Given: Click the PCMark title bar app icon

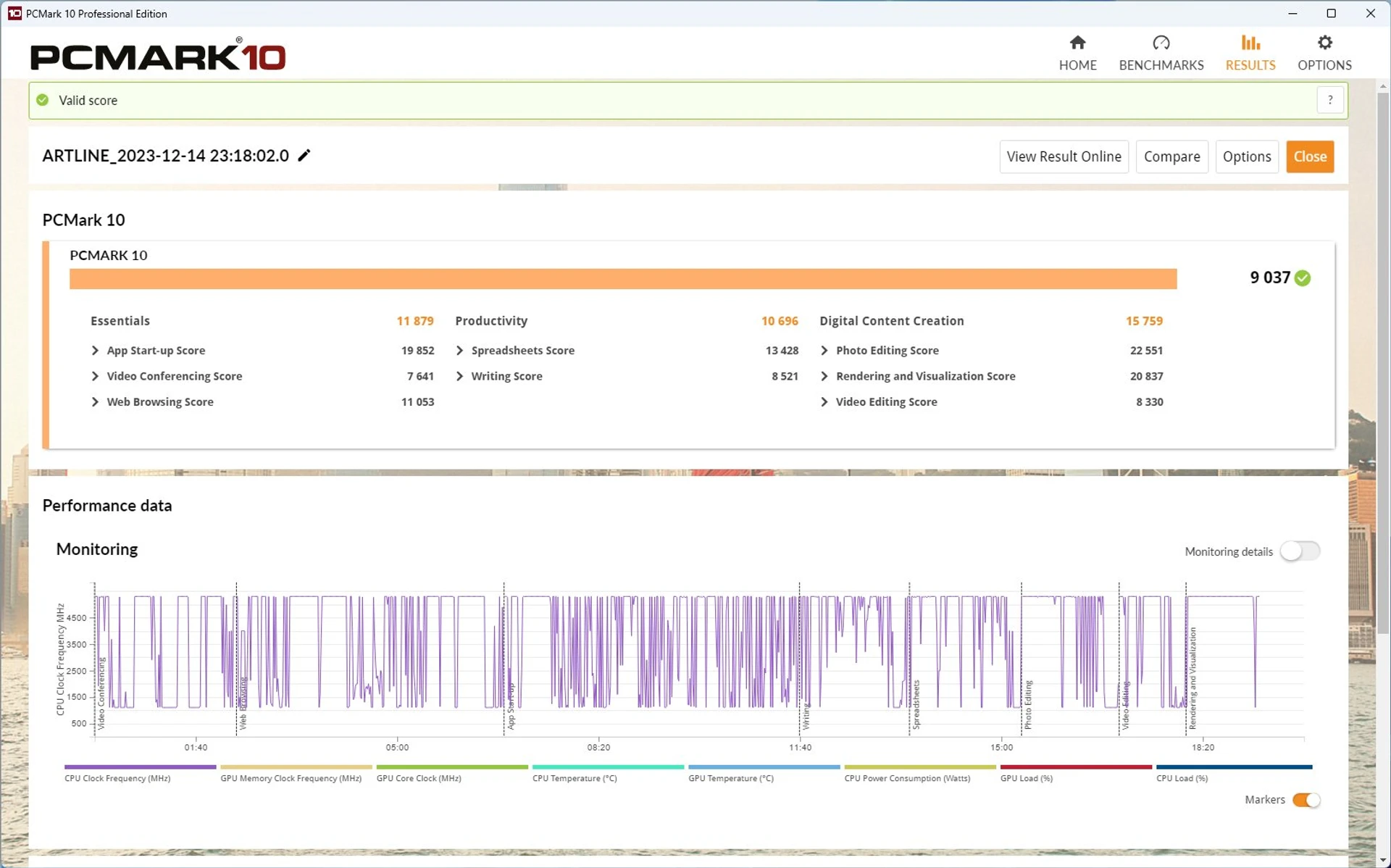Looking at the screenshot, I should pos(14,13).
